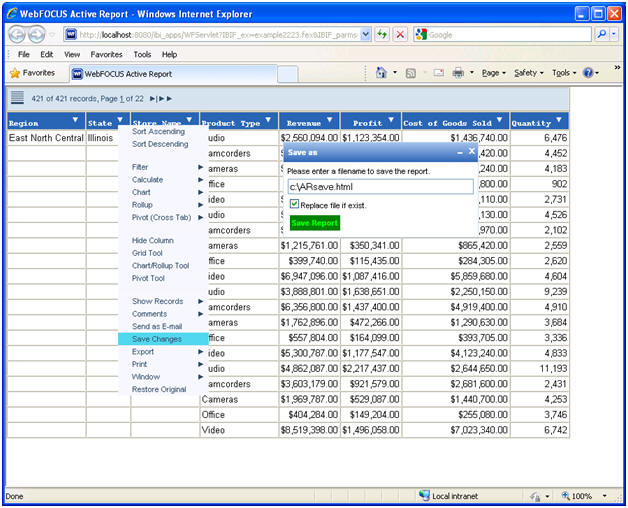Open the Revenue column dropdown arrow
Screen dimensions: 628x508
pos(330,120)
